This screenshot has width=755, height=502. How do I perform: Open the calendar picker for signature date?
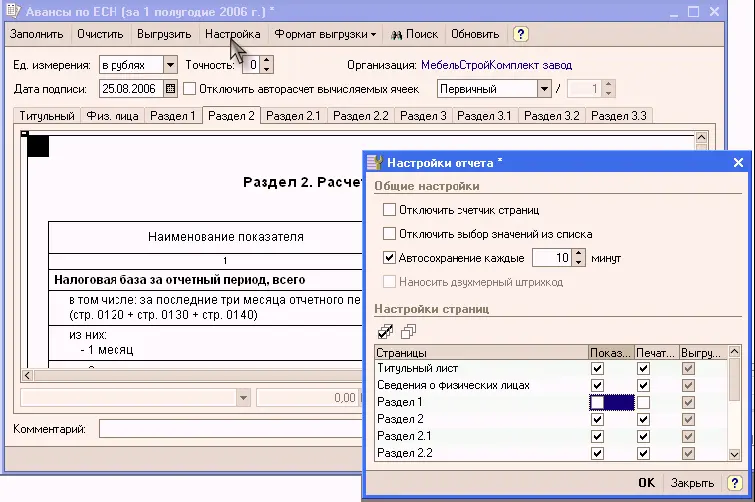pos(170,89)
